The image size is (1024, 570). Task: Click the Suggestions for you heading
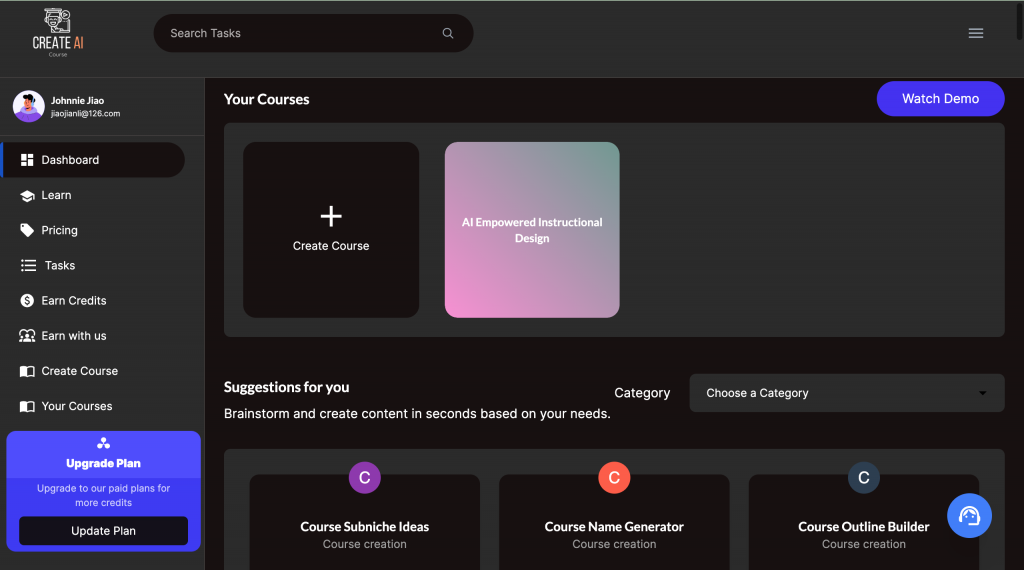click(x=287, y=387)
